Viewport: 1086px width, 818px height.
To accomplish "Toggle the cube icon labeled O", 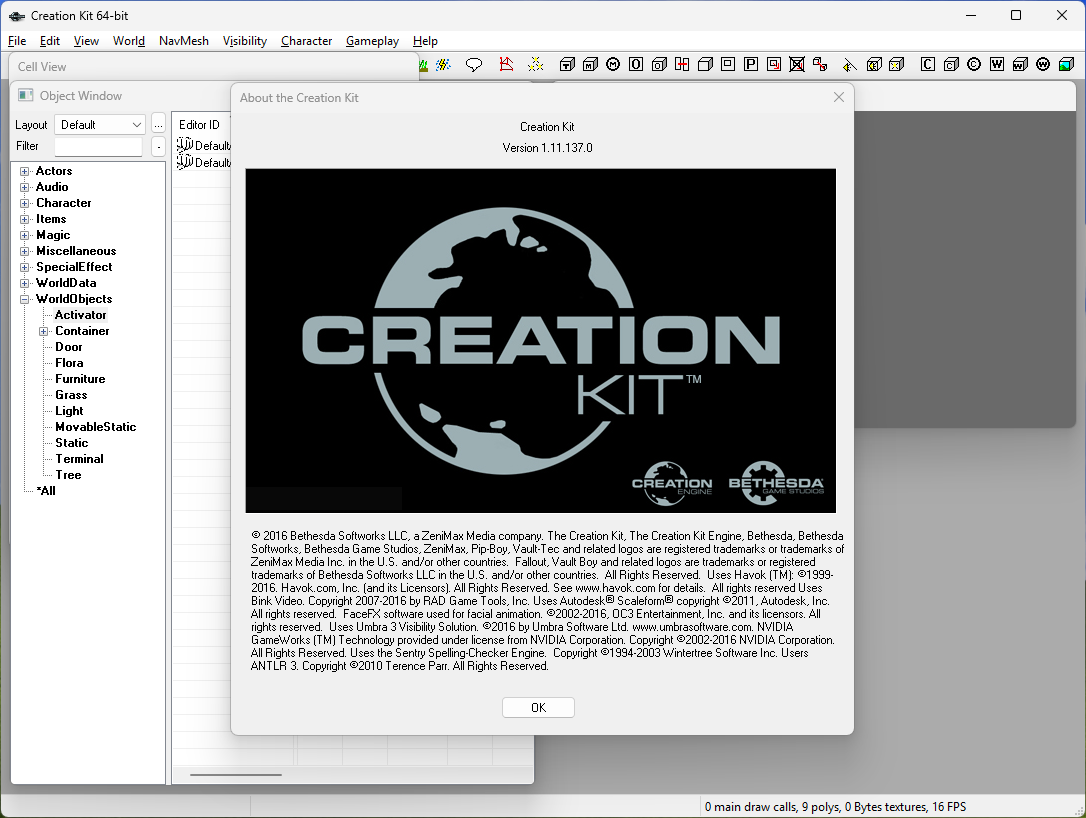I will click(659, 64).
